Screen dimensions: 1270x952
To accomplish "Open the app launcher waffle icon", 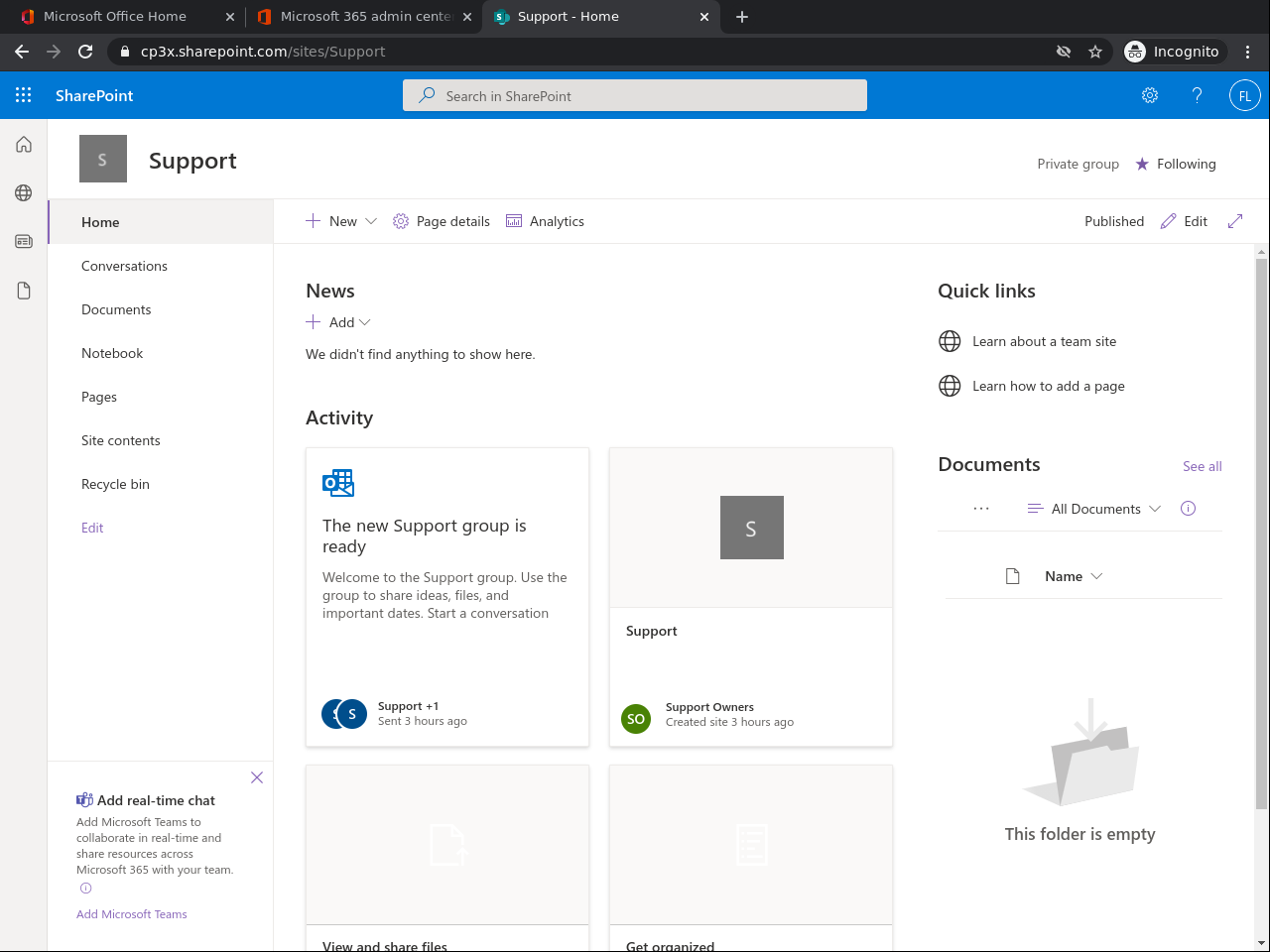I will (x=24, y=95).
